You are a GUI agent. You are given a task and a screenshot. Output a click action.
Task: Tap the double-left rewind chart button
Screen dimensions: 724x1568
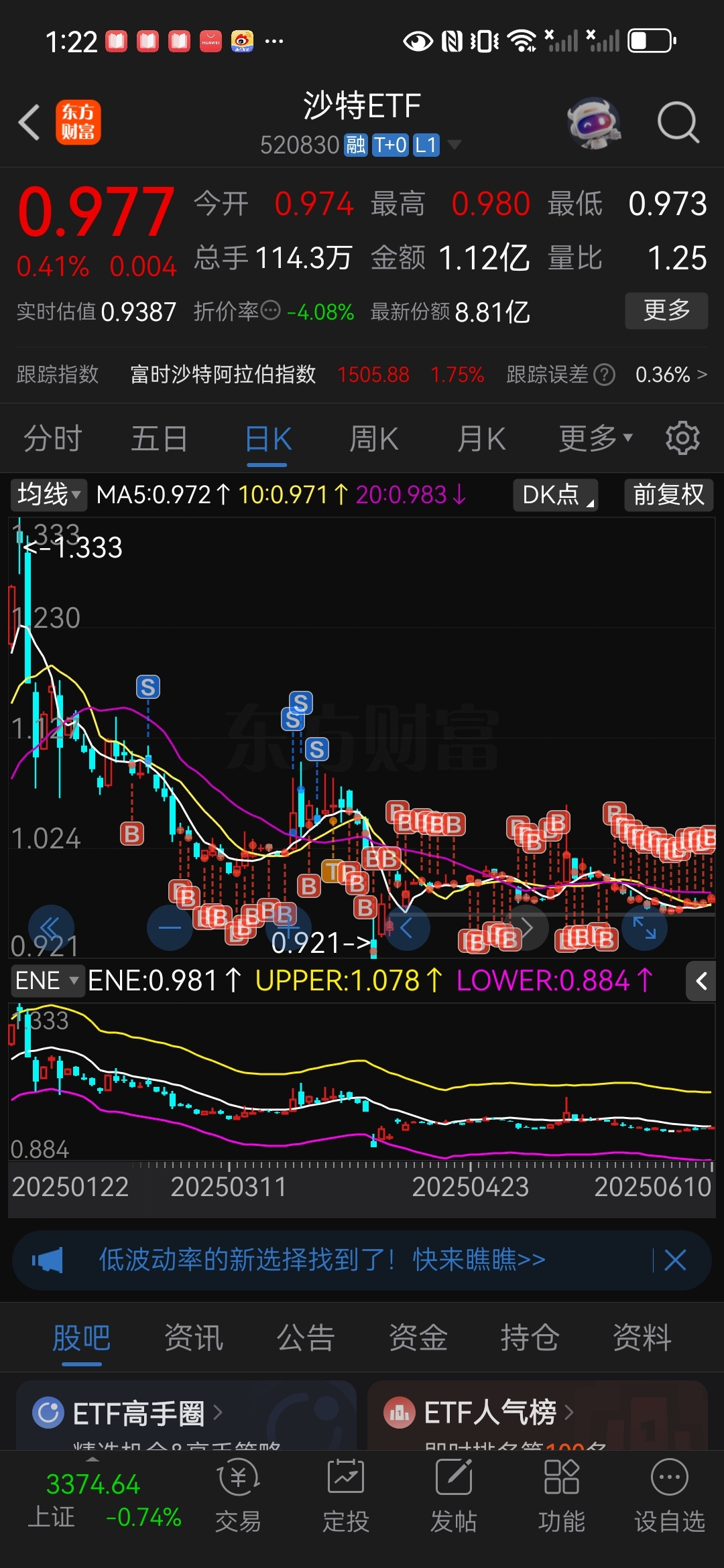52,927
